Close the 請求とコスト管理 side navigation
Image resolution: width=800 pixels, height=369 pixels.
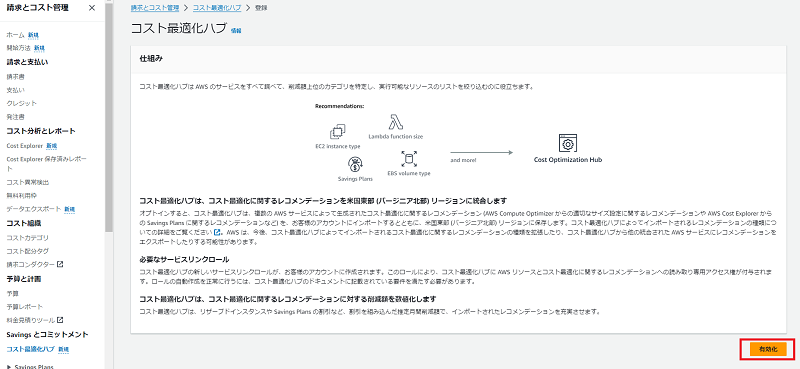pos(92,8)
